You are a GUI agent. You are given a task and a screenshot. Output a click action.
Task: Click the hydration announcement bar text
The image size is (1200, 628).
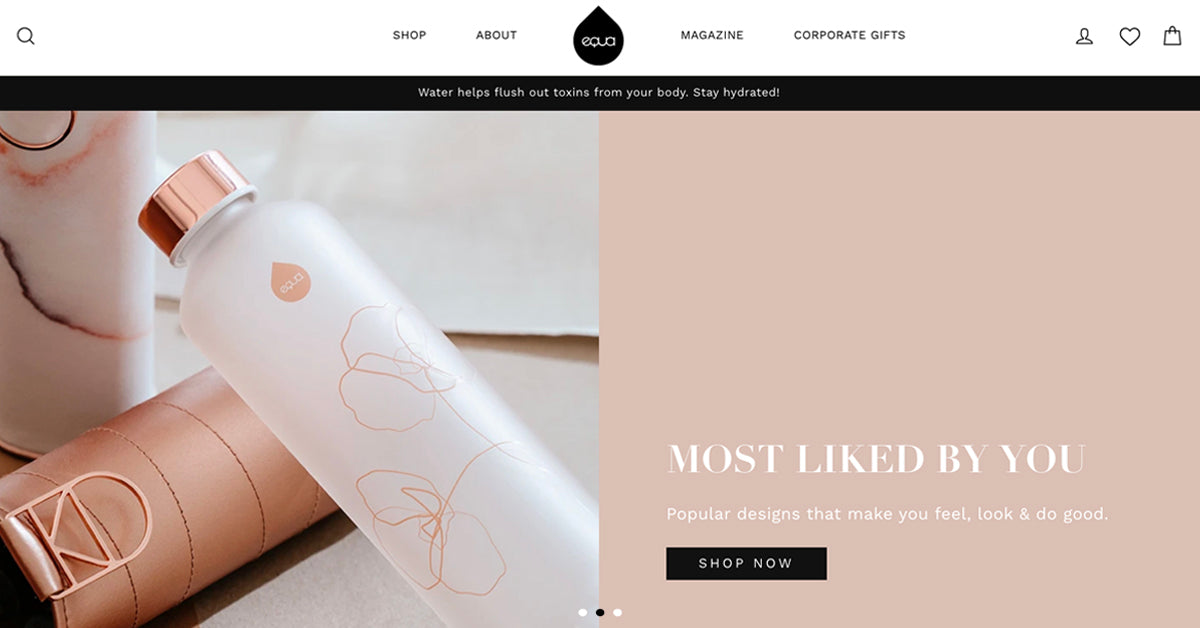click(x=599, y=92)
